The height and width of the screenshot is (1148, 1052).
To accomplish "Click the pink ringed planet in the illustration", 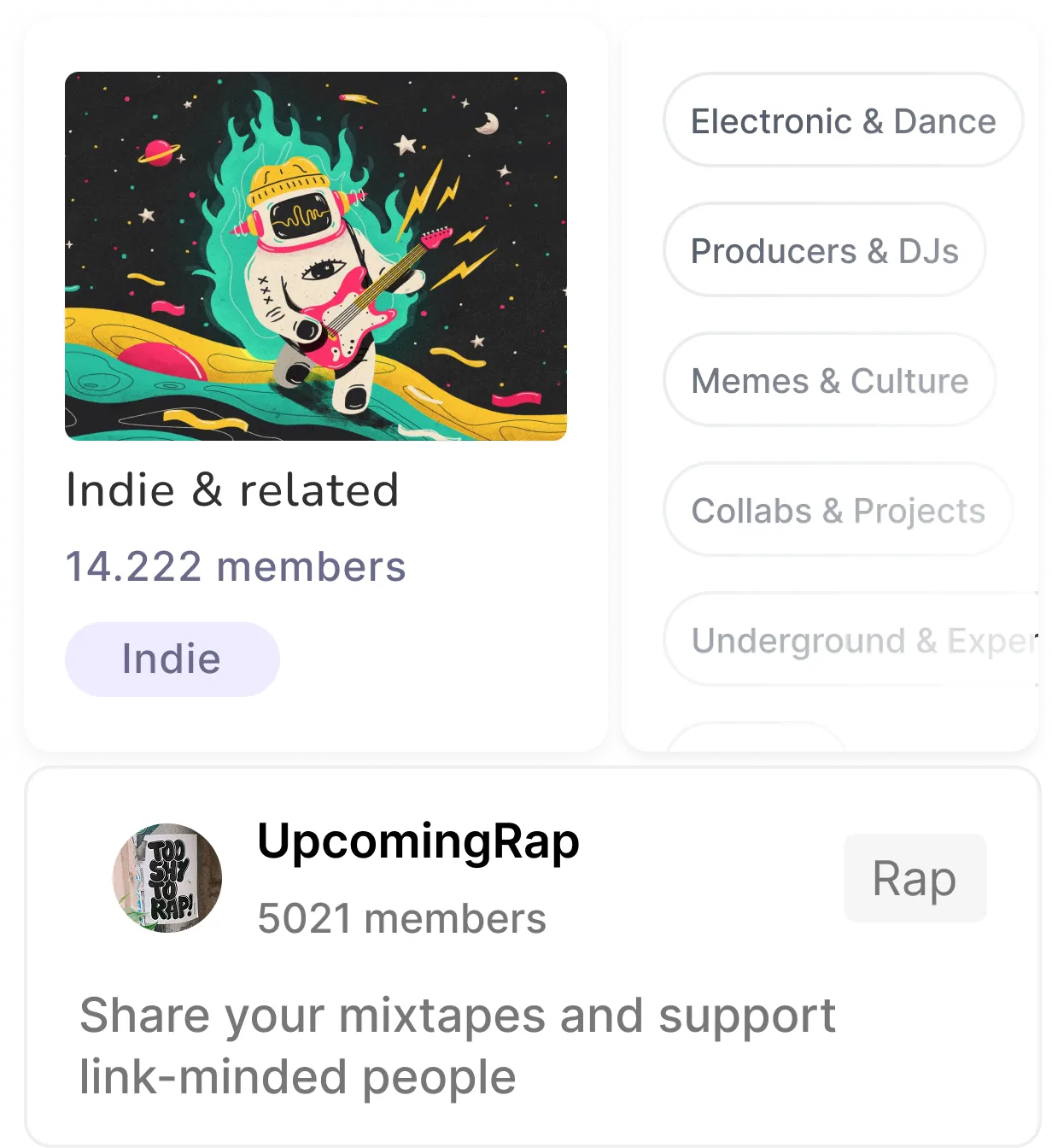I will point(160,153).
